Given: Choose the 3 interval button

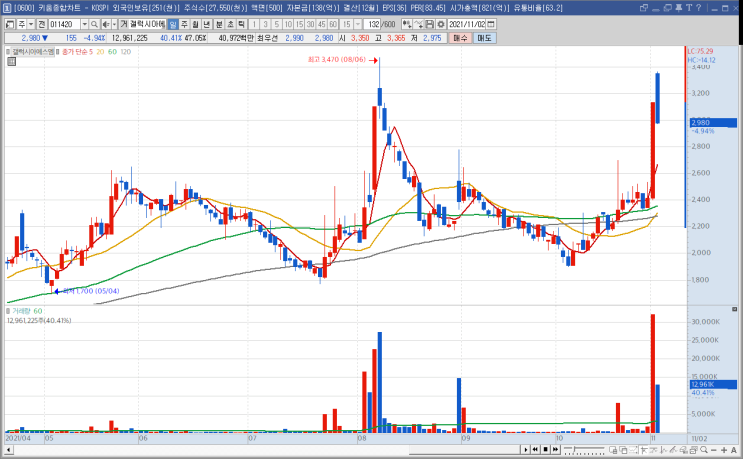Looking at the screenshot, I should [x=265, y=24].
